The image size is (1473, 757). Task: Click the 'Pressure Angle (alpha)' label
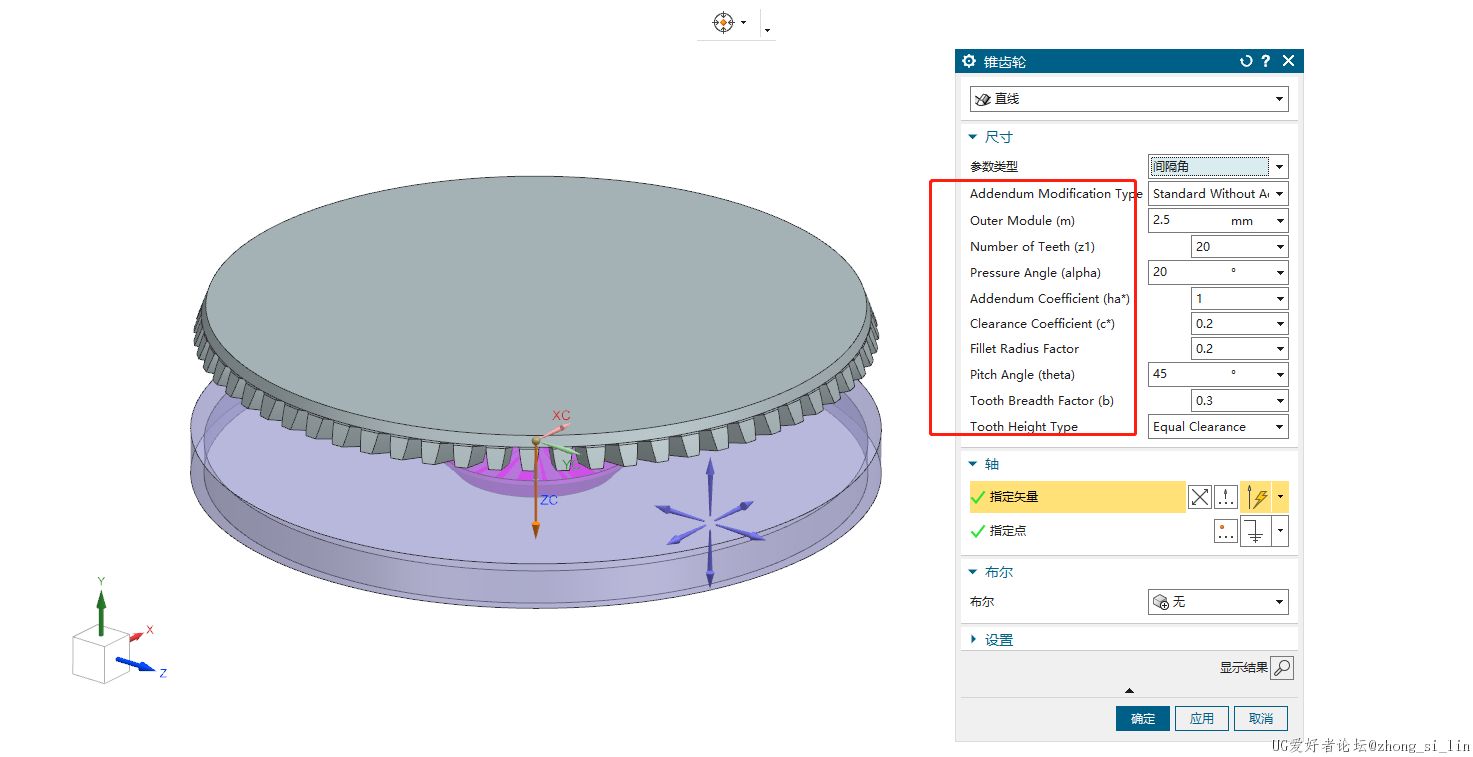coord(1035,272)
